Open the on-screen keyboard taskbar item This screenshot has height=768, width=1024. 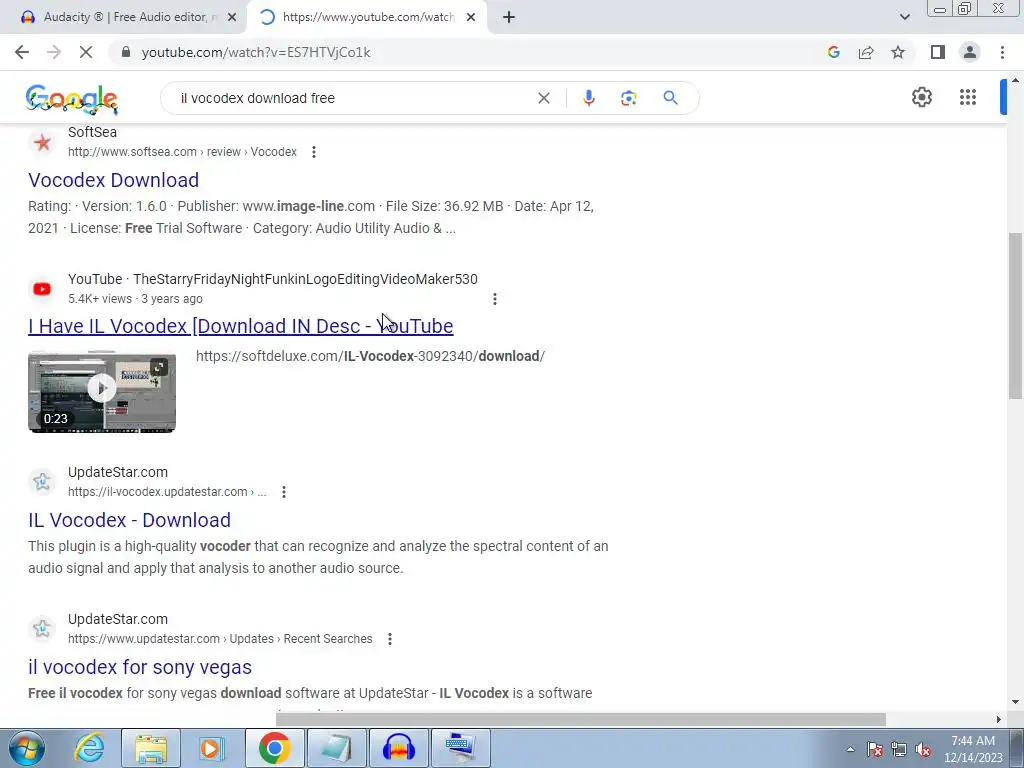point(461,748)
